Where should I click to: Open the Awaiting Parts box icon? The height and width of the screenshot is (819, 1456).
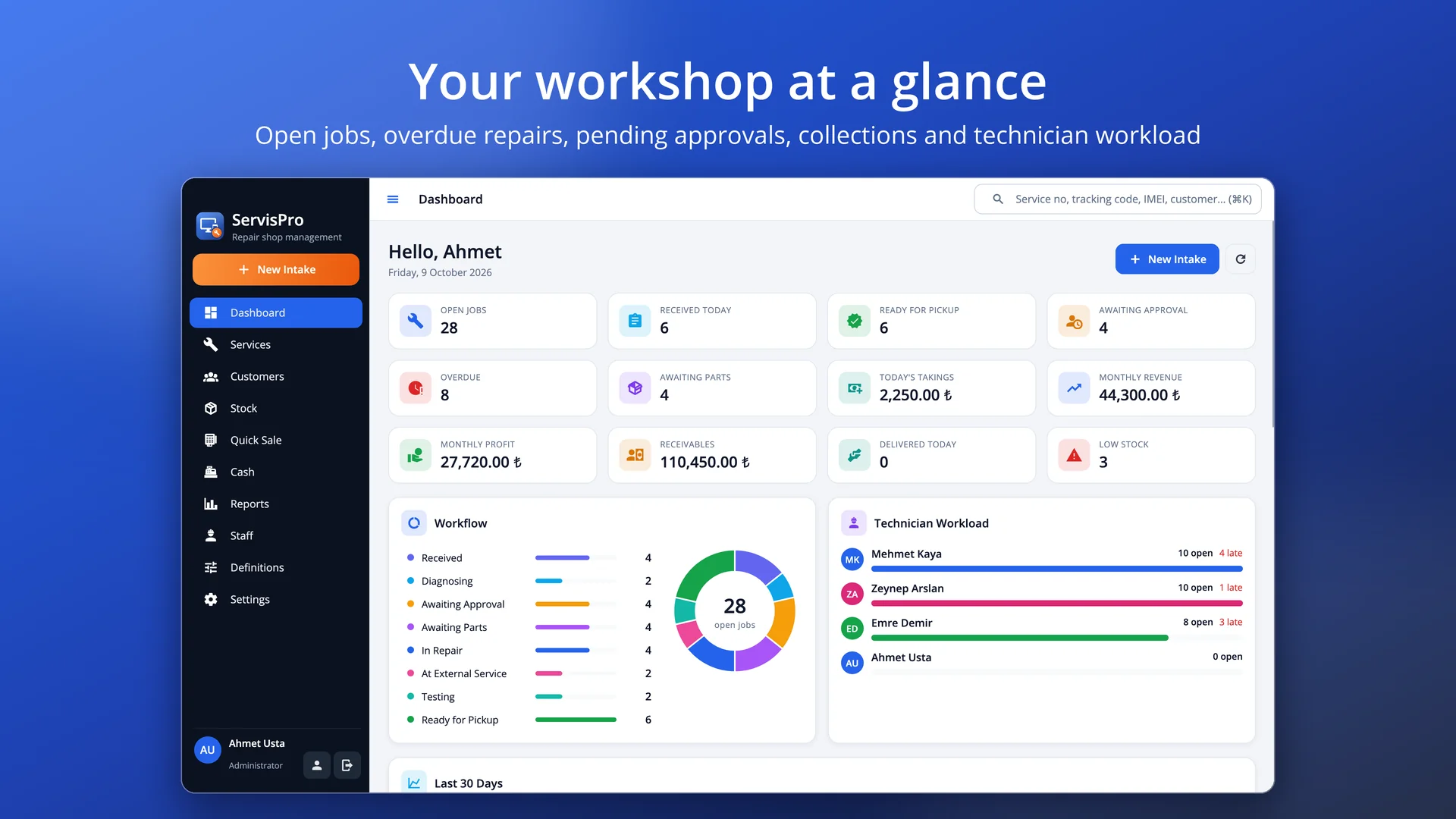tap(635, 388)
